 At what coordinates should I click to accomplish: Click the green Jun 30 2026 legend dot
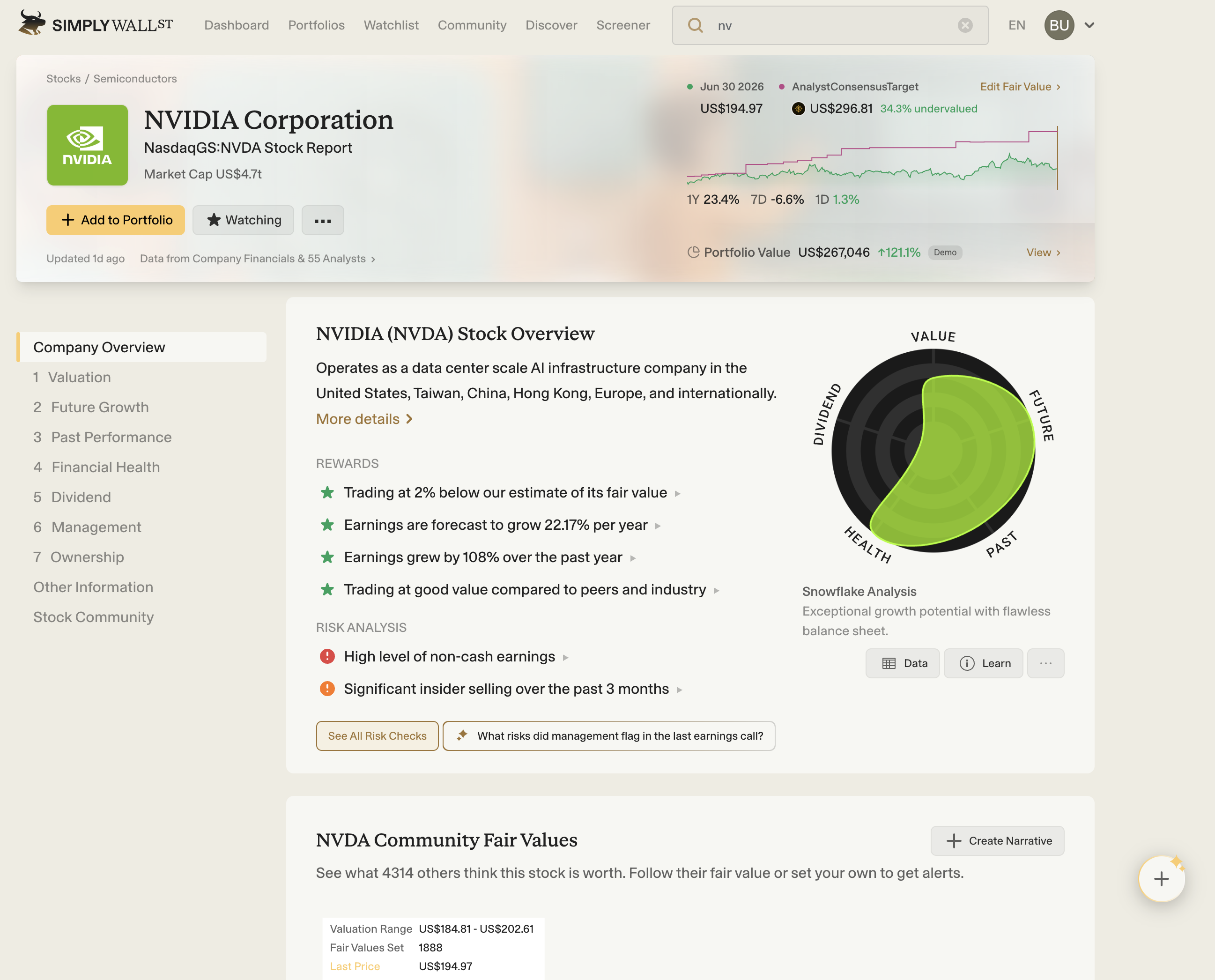689,87
